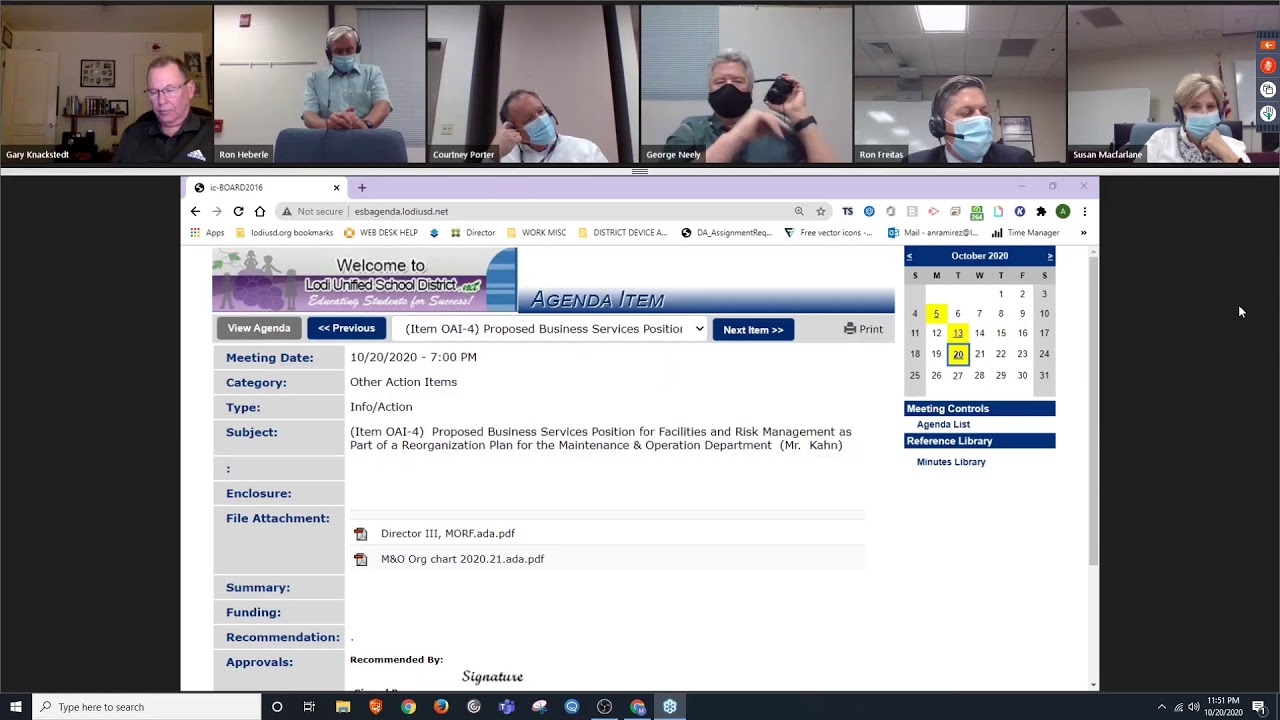This screenshot has height=720, width=1280.
Task: Open WEB DESK HELP bookmark
Action: tap(380, 232)
